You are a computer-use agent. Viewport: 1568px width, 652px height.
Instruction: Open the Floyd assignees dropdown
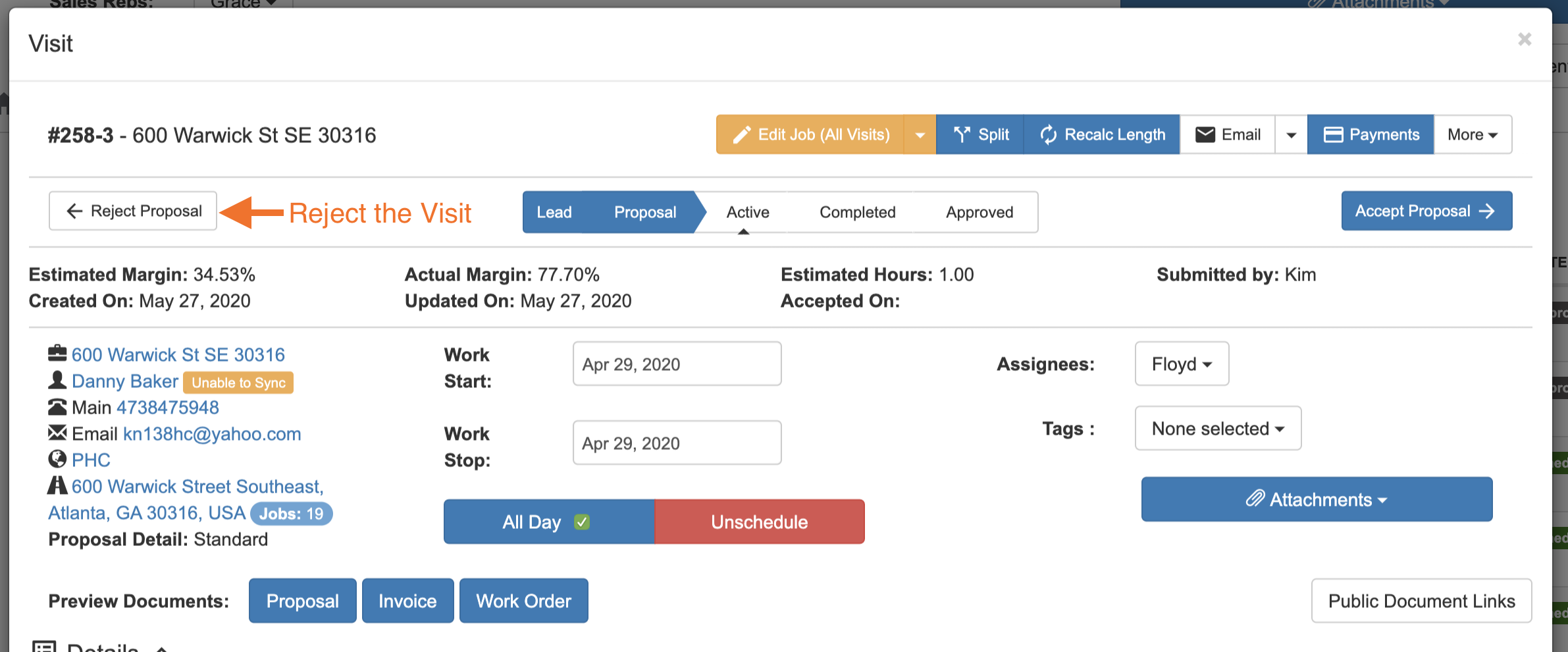1182,364
